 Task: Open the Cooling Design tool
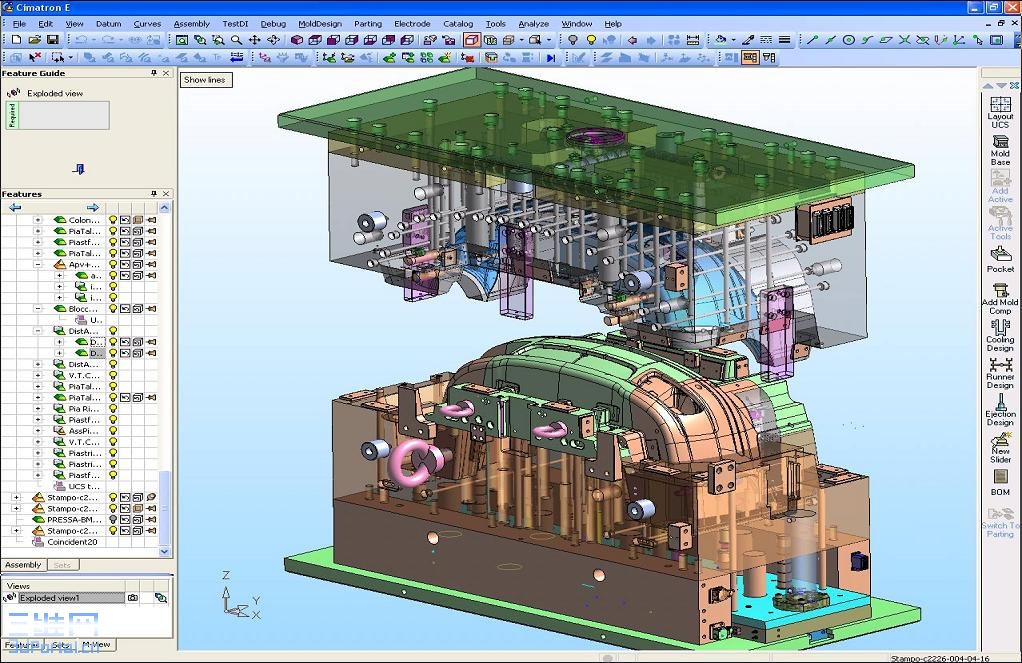(x=1000, y=336)
